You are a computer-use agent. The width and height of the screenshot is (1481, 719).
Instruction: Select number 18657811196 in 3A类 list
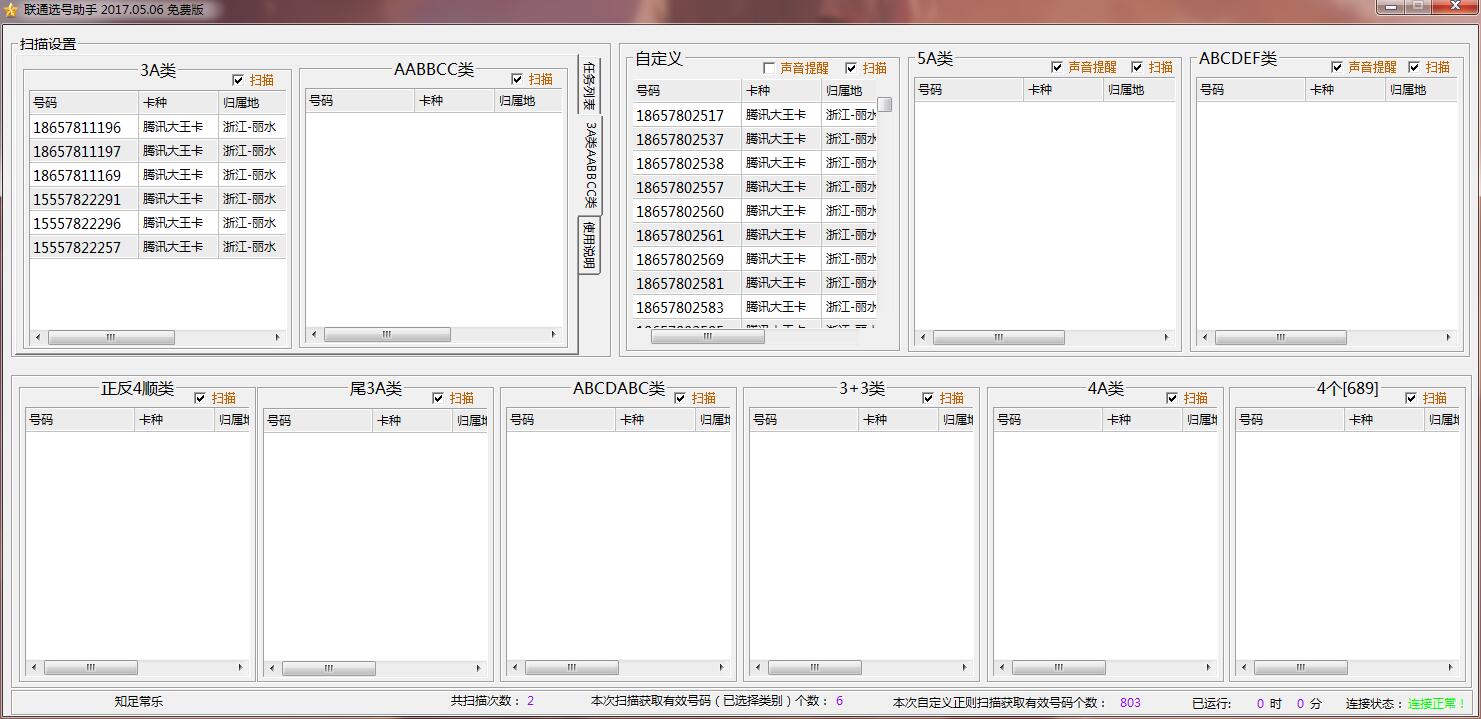click(x=77, y=127)
